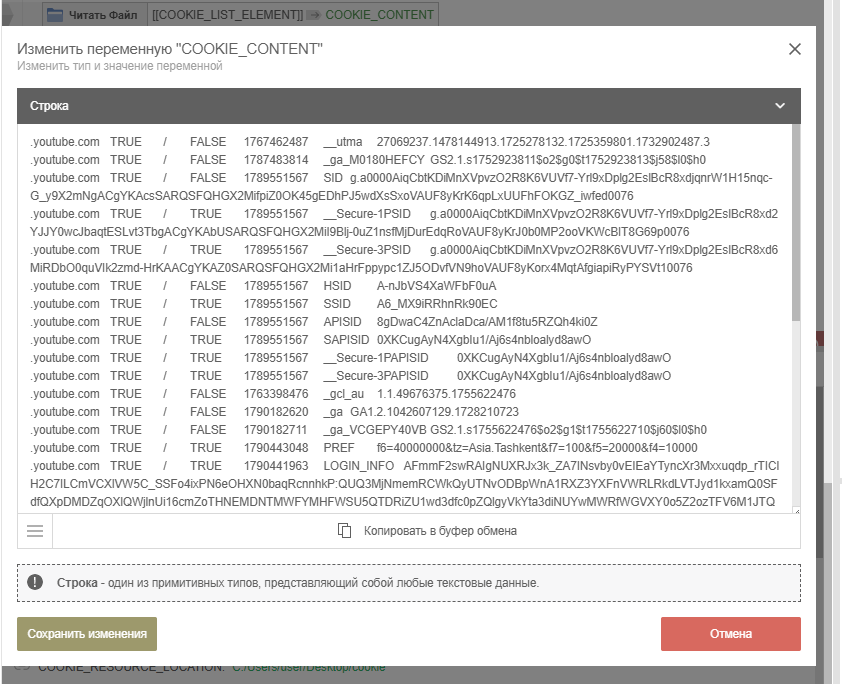Image resolution: width=842 pixels, height=684 pixels.
Task: Click the folder icon next to Читать Файл
Action: click(x=55, y=15)
